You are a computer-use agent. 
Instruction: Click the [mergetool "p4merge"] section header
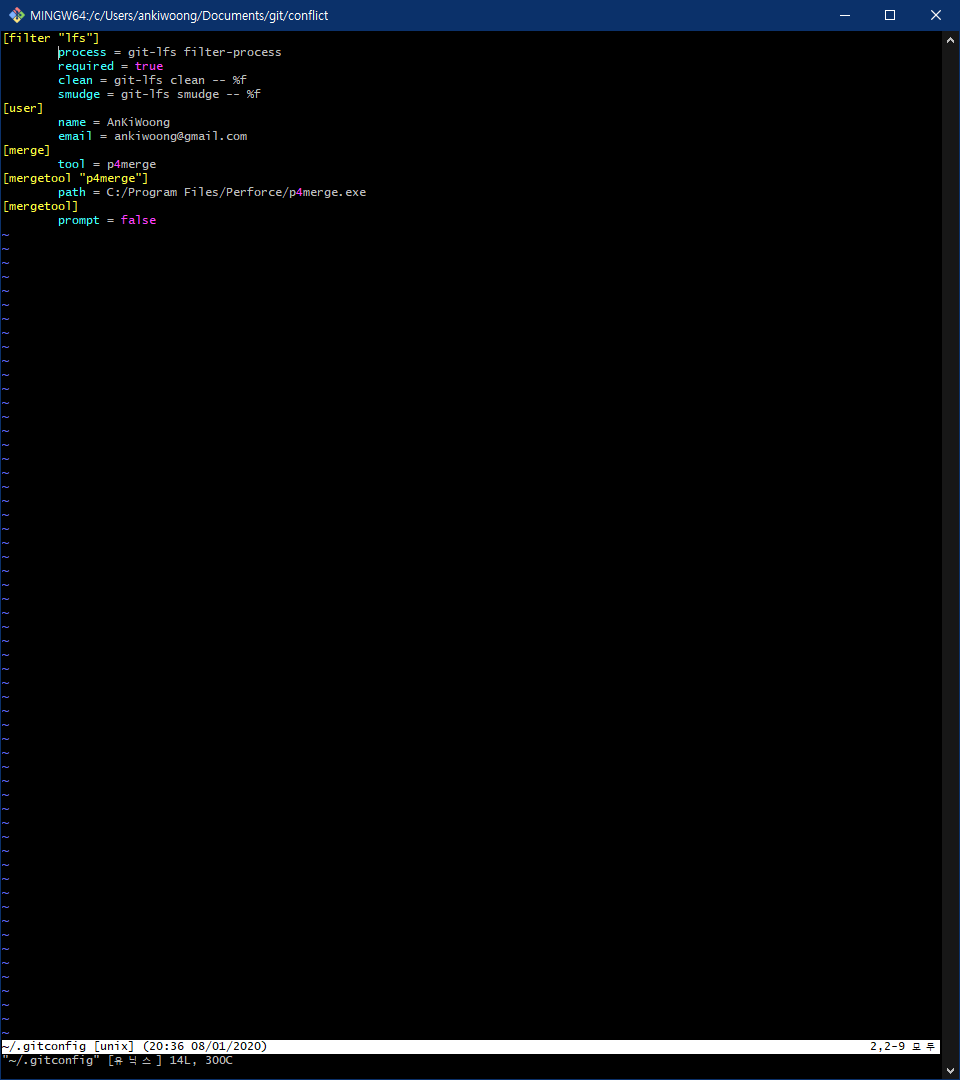pos(76,177)
